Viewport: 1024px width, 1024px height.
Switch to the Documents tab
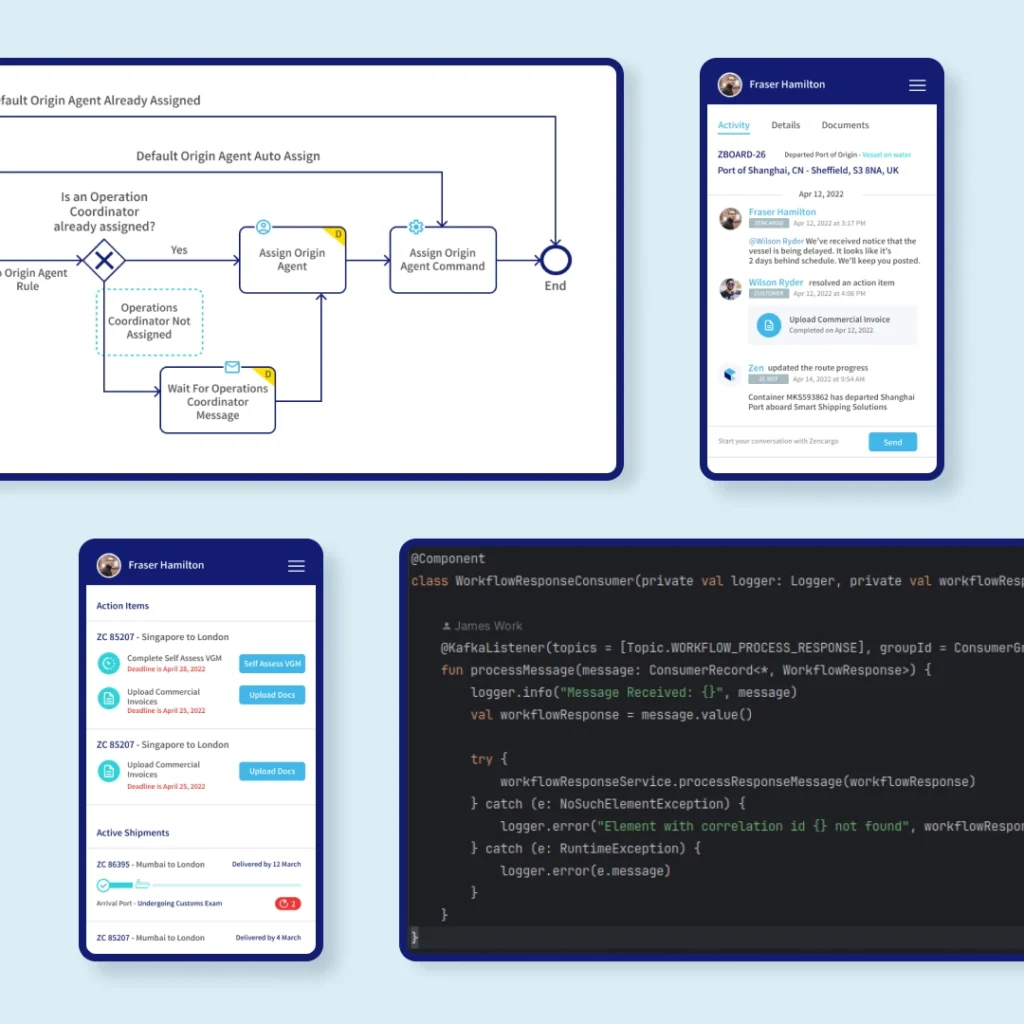pyautogui.click(x=845, y=125)
